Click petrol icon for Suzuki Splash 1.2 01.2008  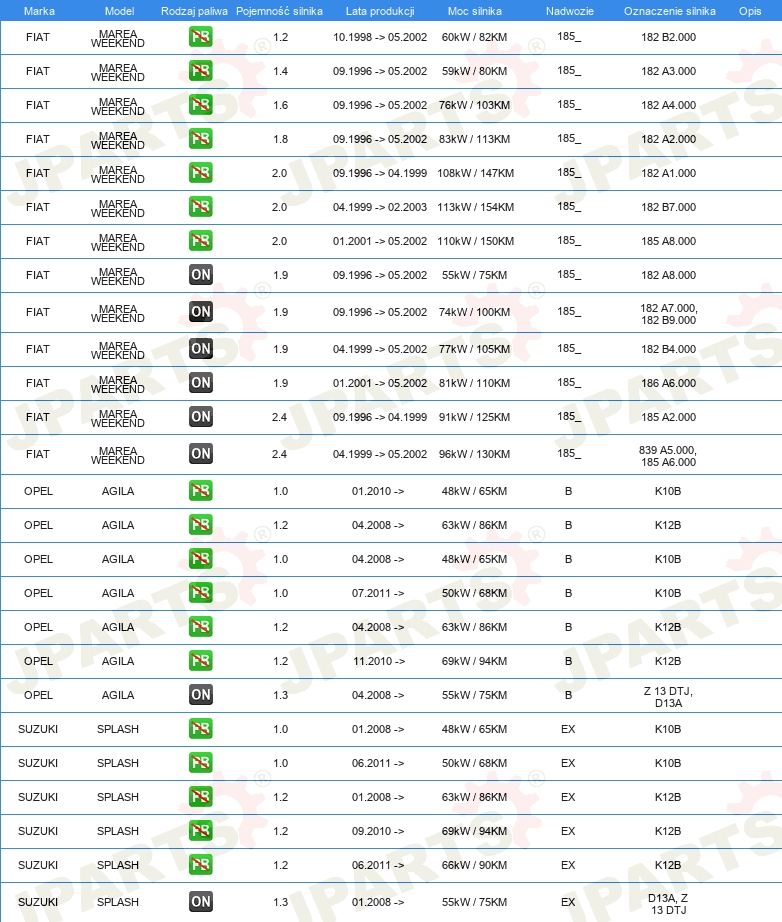tap(200, 797)
